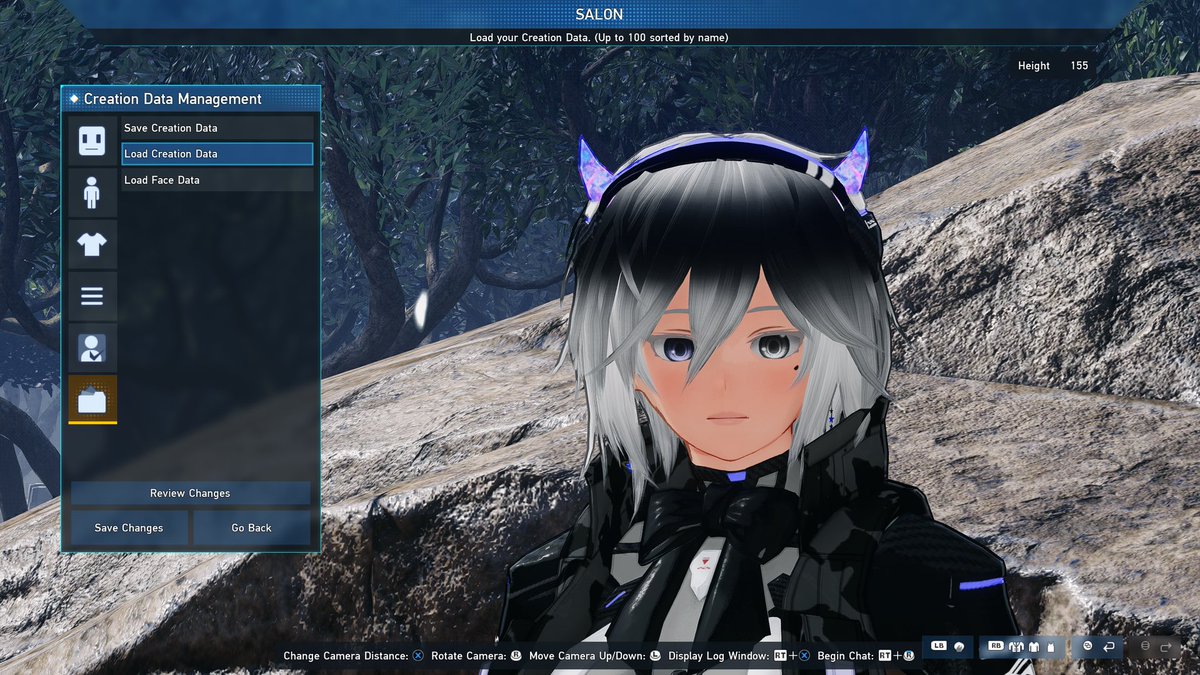Screen dimensions: 1200x675
Task: Click the overlapping circles icon
Action: 1087,646
